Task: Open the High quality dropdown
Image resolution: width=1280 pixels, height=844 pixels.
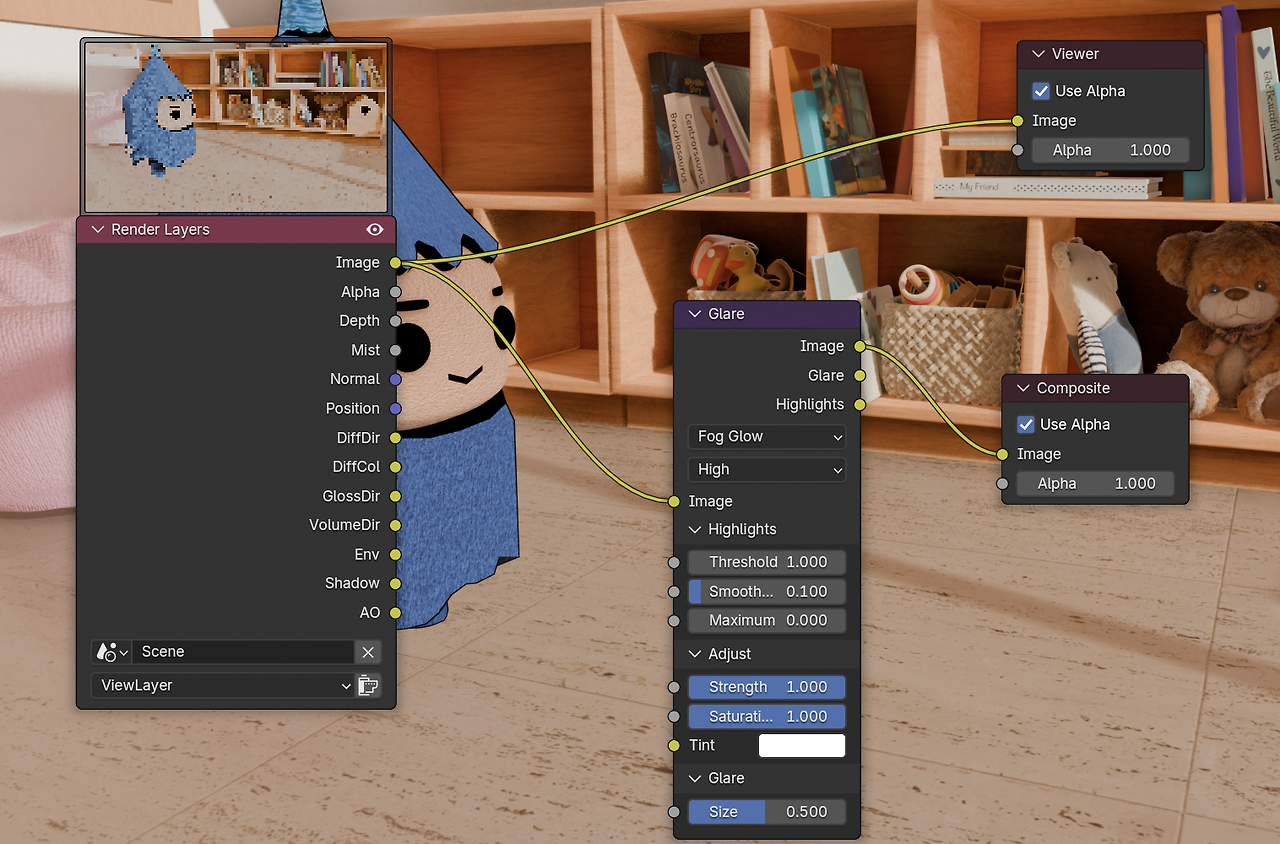Action: coord(767,469)
